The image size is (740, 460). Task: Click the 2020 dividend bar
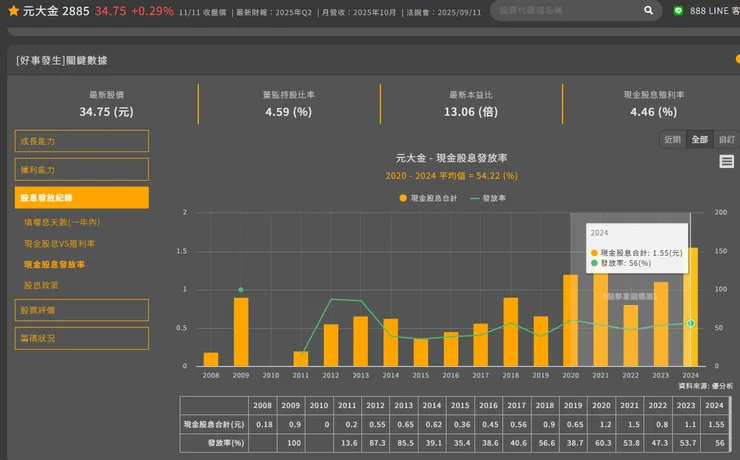coord(571,320)
